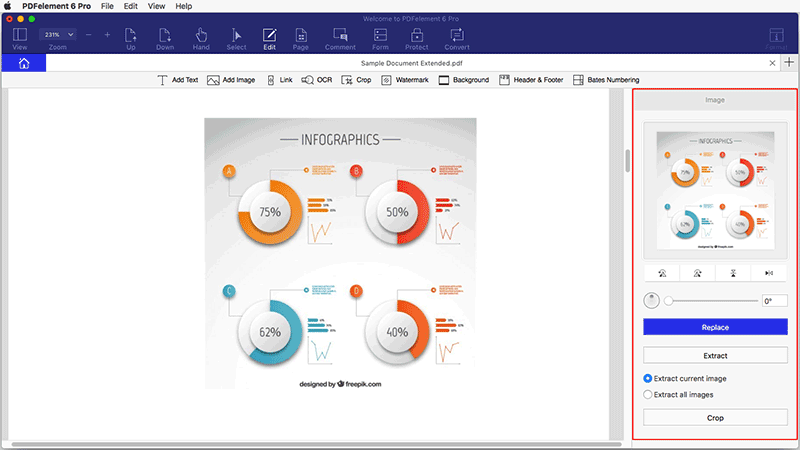Click the Link tool

pyautogui.click(x=280, y=80)
